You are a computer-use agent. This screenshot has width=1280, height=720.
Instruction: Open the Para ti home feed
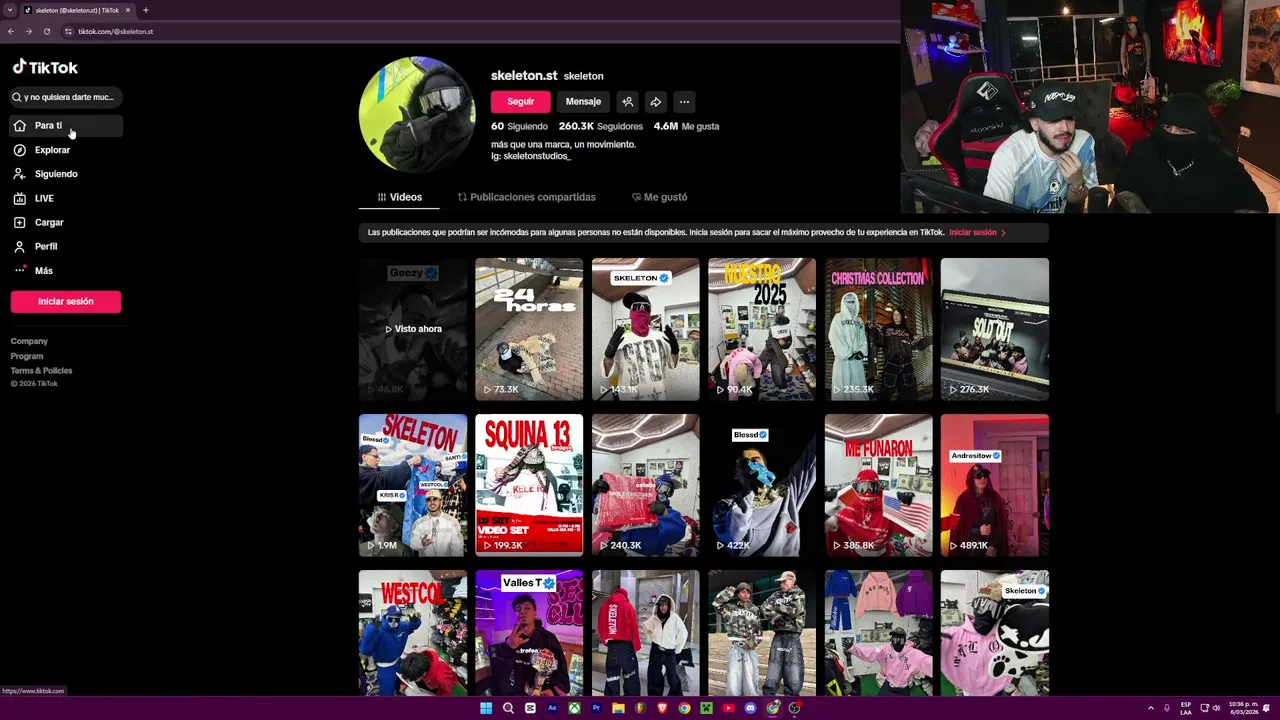click(66, 125)
